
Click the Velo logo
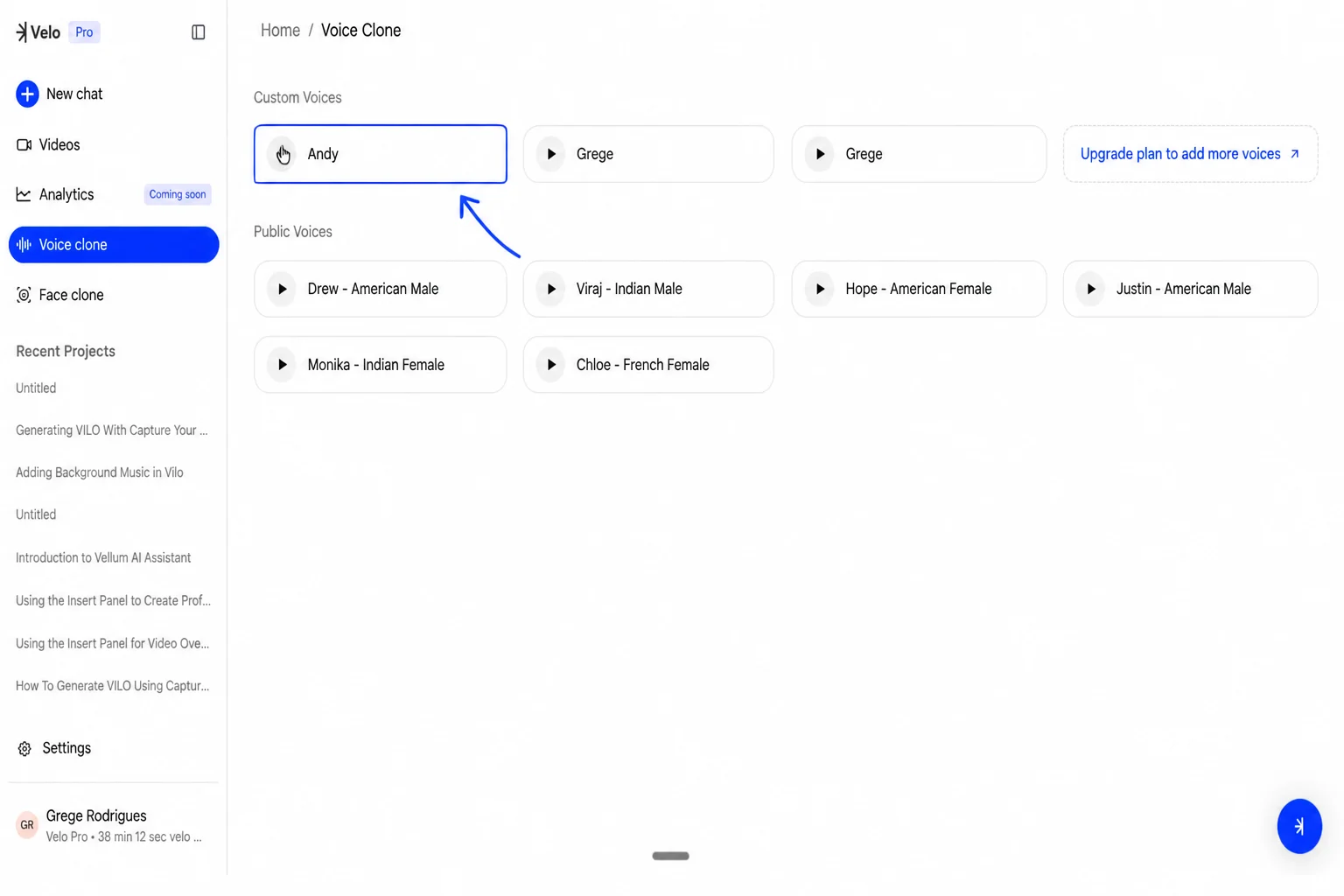tap(38, 32)
